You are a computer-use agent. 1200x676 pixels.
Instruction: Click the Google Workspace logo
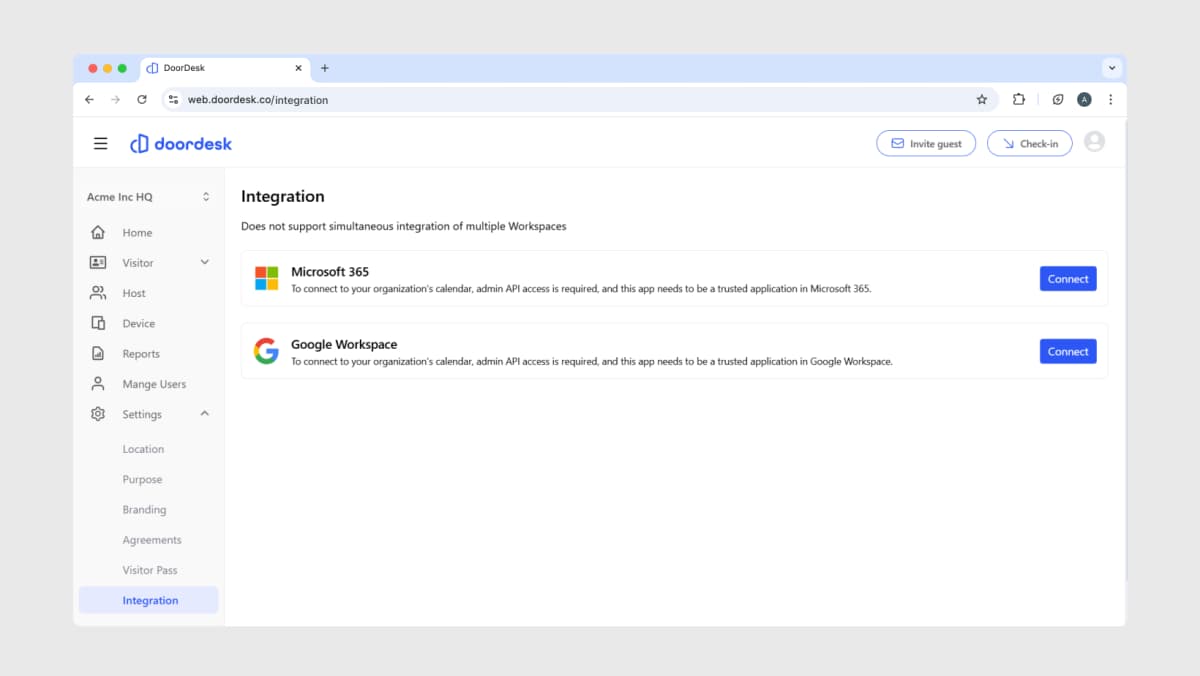266,351
